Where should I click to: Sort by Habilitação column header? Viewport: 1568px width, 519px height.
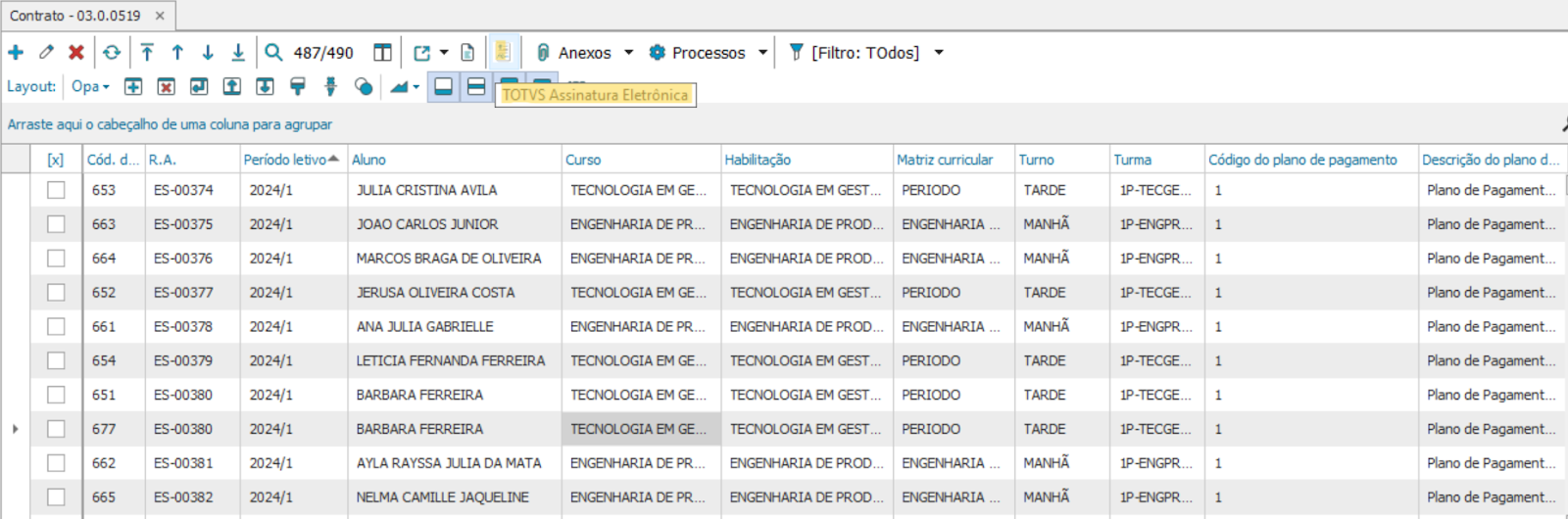807,160
